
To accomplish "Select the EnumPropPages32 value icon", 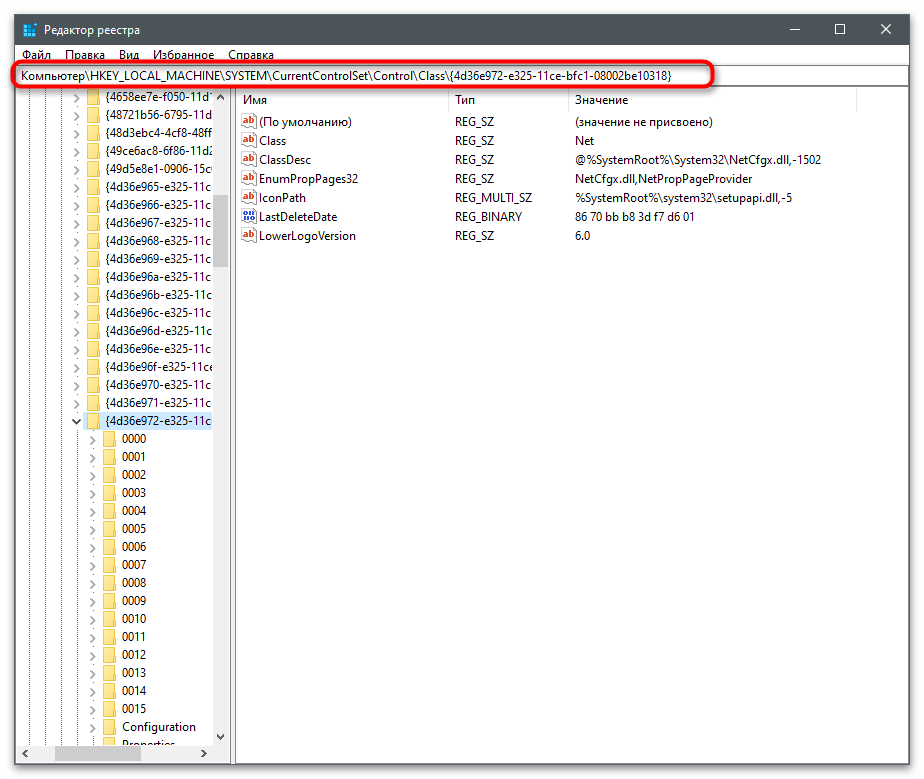I will pos(249,178).
